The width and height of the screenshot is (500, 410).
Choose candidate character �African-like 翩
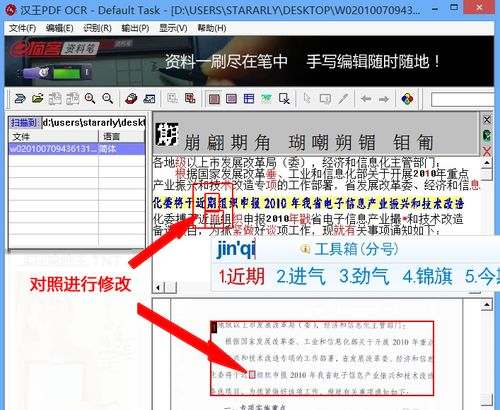[215, 143]
